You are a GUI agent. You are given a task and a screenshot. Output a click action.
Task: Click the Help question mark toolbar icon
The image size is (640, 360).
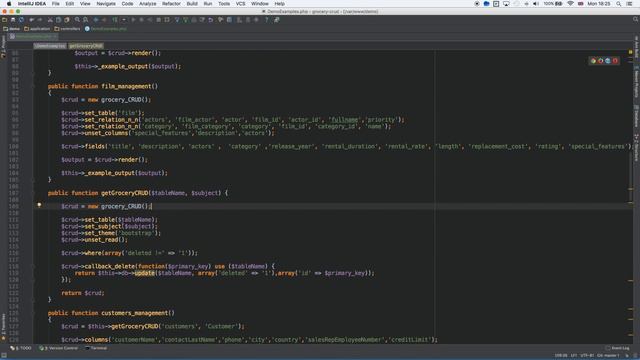pyautogui.click(x=267, y=20)
